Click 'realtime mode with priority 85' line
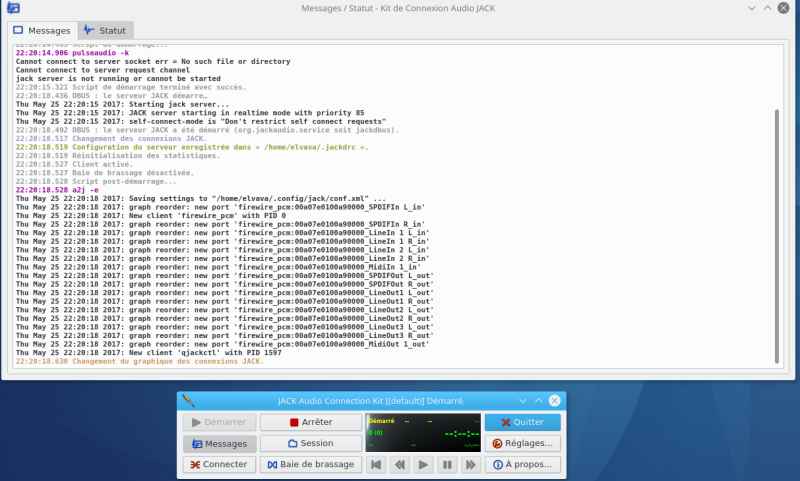Viewport: 800px width, 481px height. pyautogui.click(x=190, y=113)
